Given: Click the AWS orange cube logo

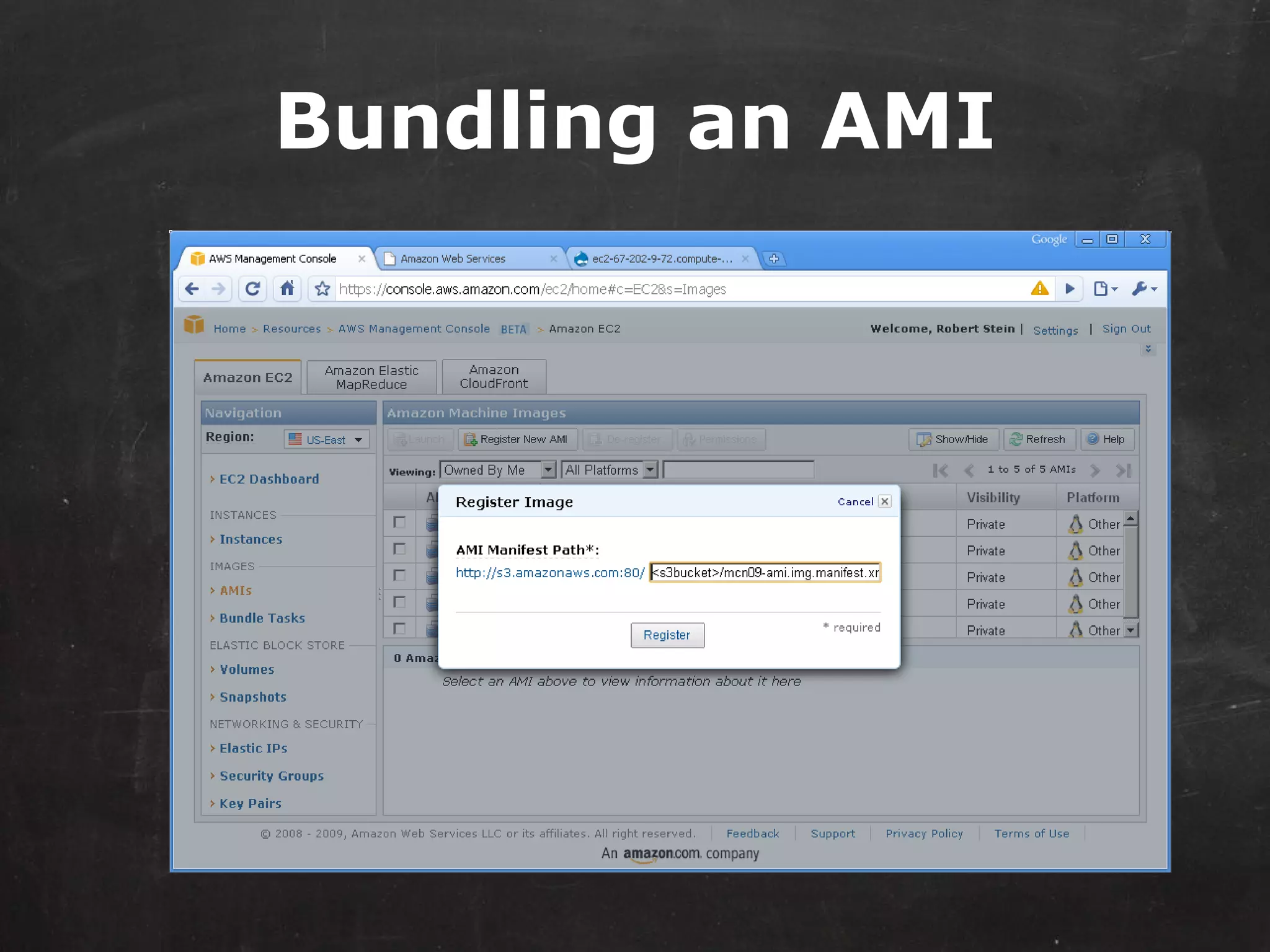Looking at the screenshot, I should pos(194,325).
